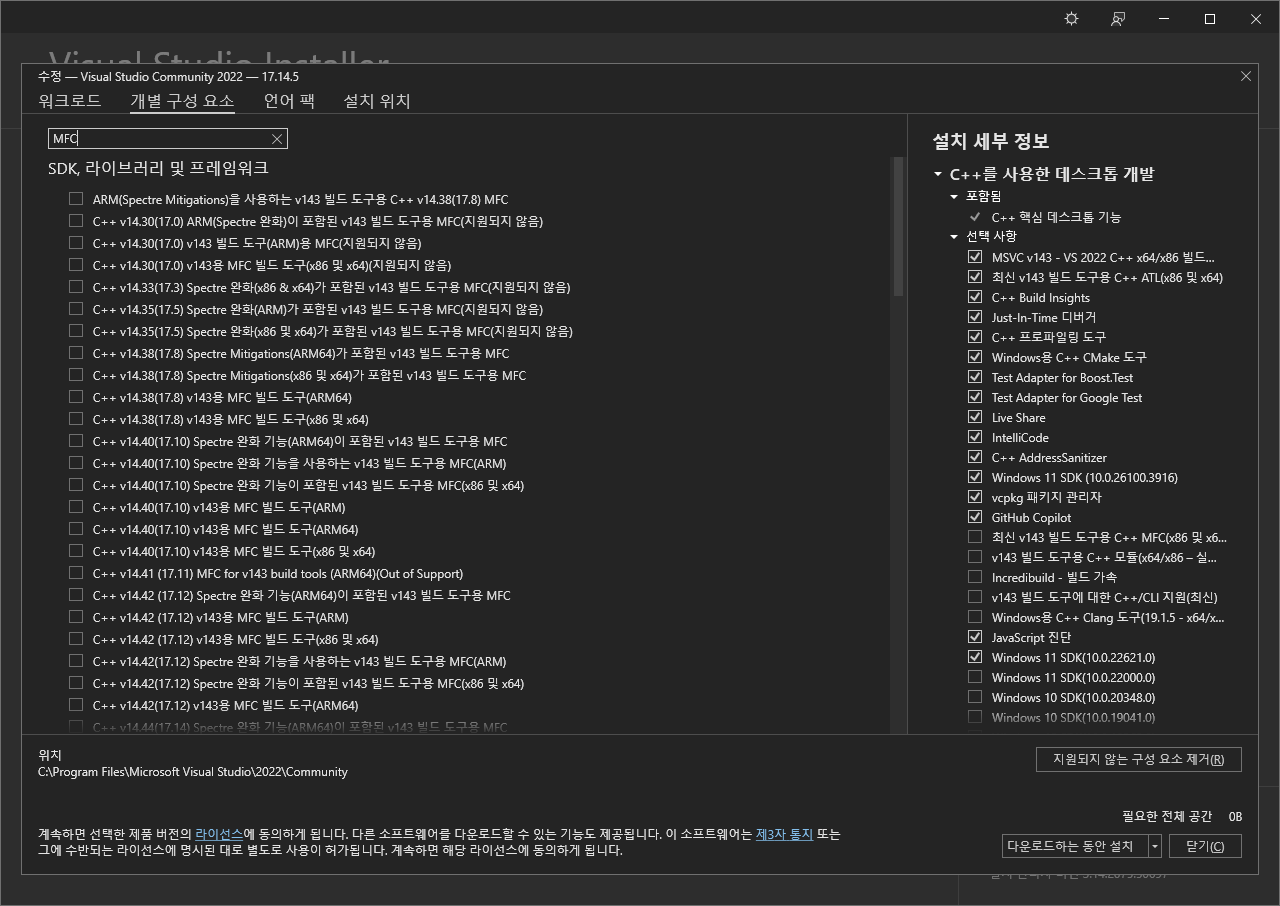Select C++ v14.41 (17.11) MFC ARM64 Out of Support
This screenshot has width=1280, height=906.
click(76, 573)
